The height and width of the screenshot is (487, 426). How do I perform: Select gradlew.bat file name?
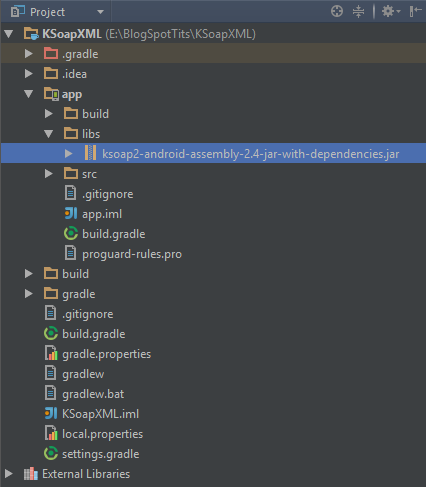[93, 394]
